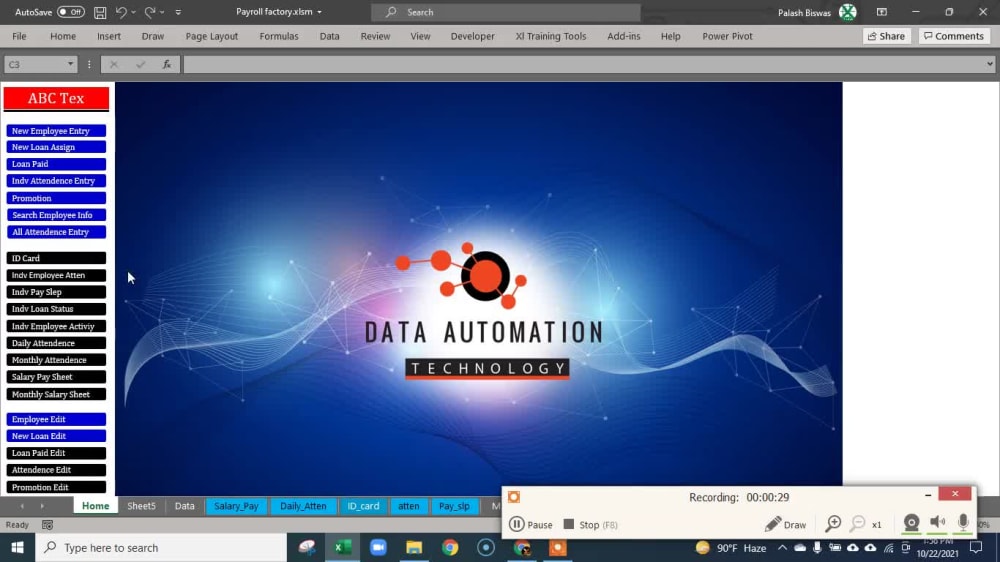The height and width of the screenshot is (562, 1000).
Task: Toggle the recorder webcam icon
Action: (x=911, y=523)
